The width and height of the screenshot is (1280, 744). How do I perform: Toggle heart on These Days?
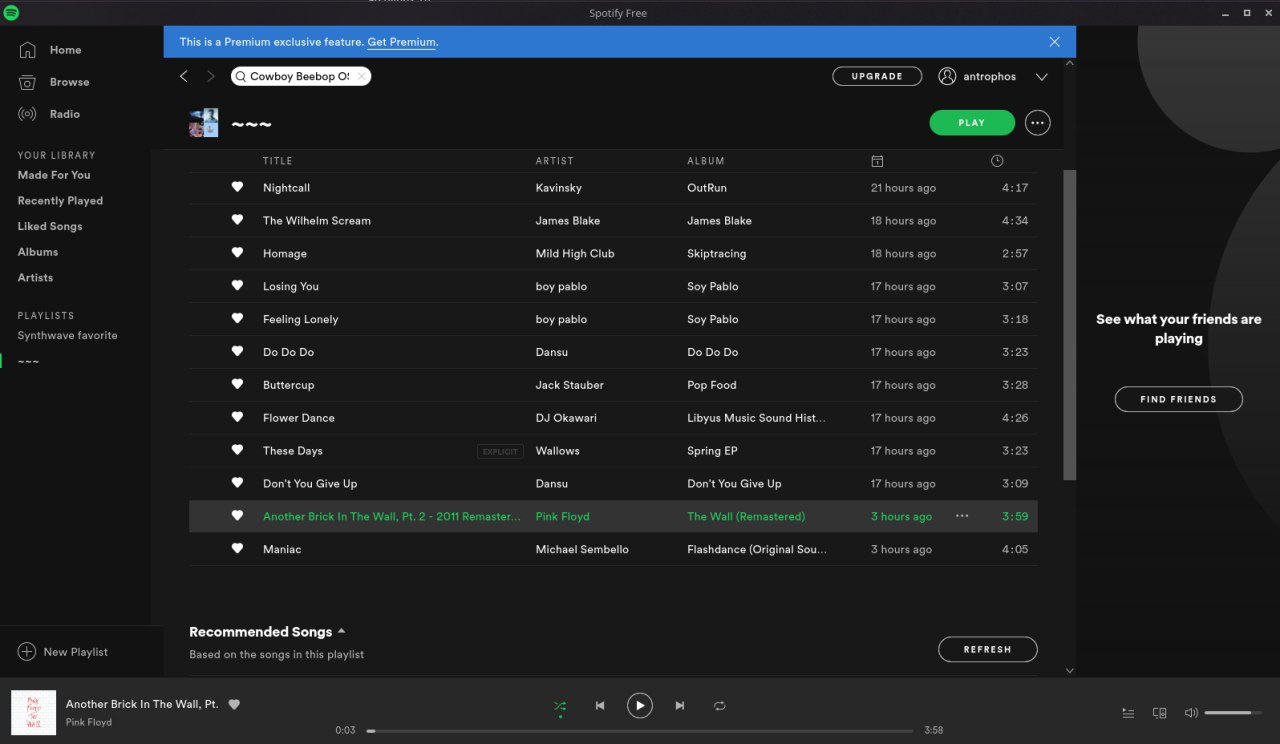237,450
